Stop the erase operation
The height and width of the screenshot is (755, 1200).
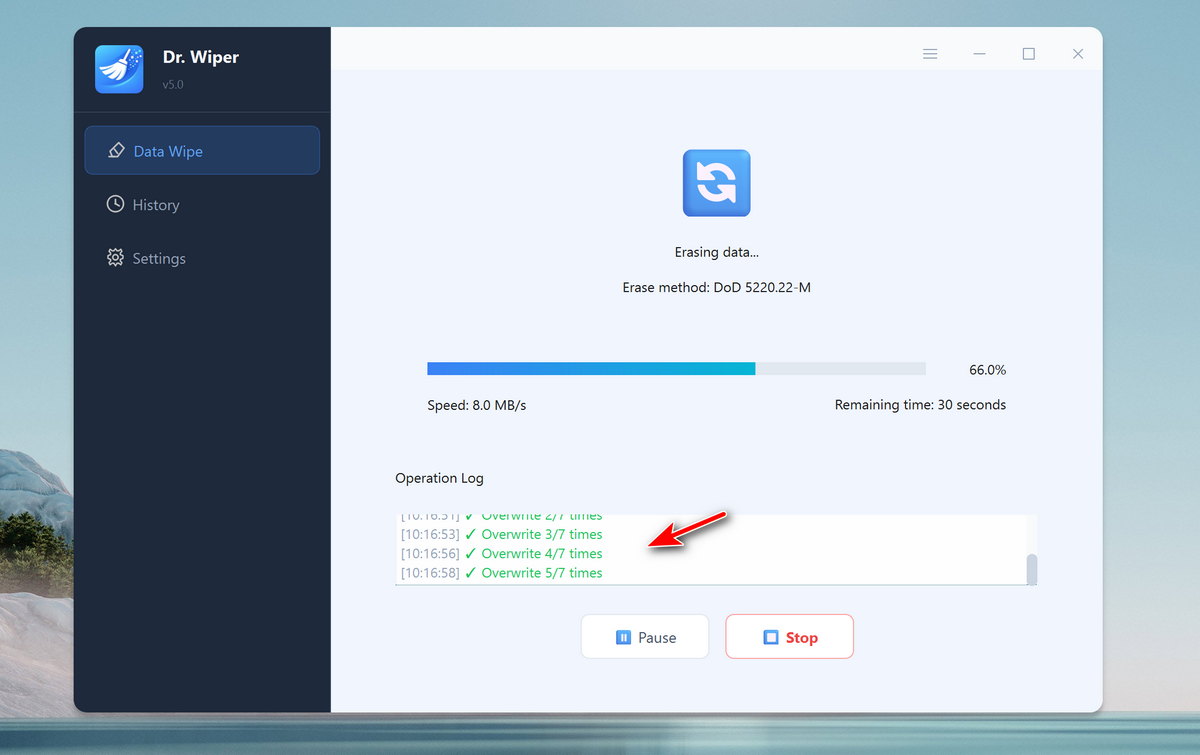pyautogui.click(x=789, y=637)
